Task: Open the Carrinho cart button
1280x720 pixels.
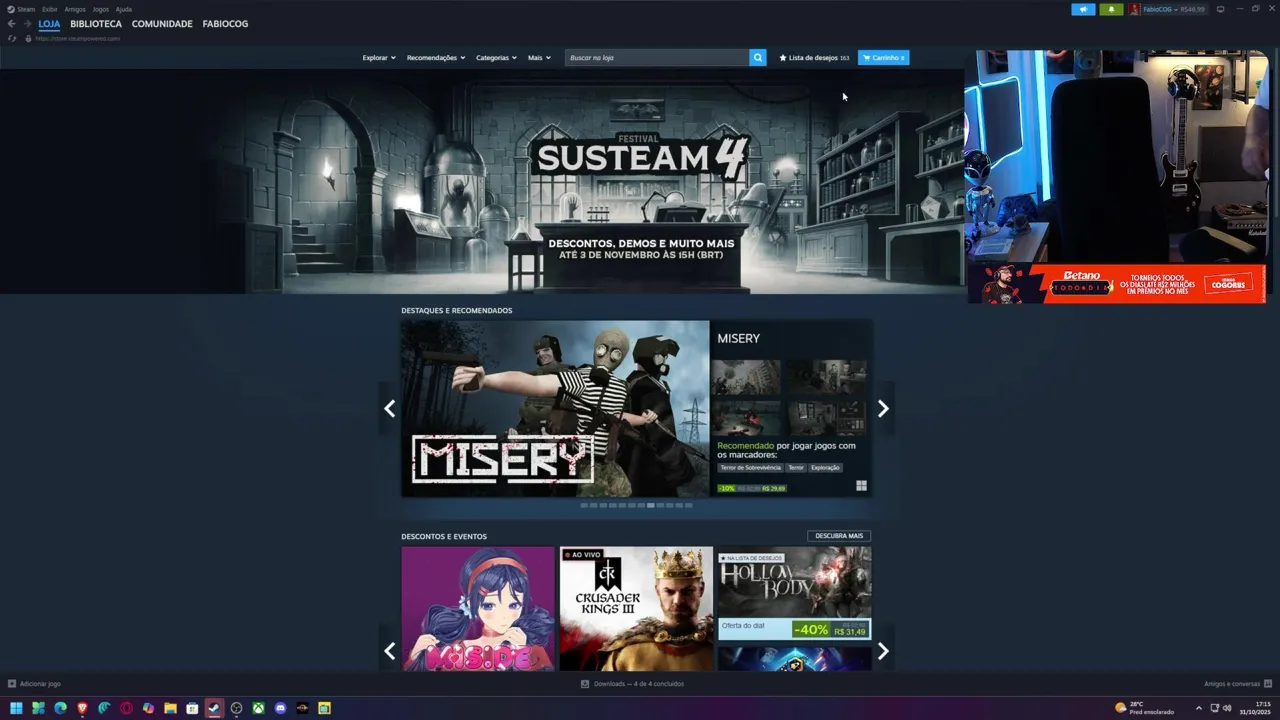Action: (883, 58)
